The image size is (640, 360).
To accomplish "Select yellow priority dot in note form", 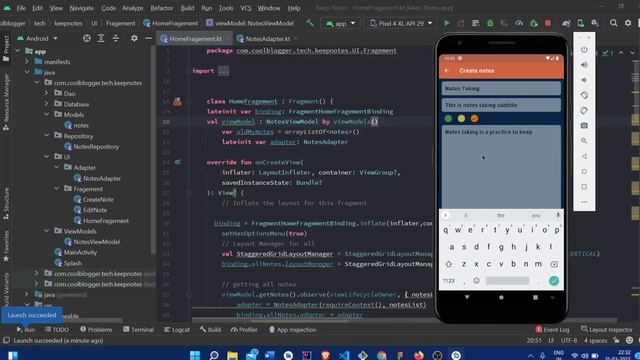I will 461,118.
